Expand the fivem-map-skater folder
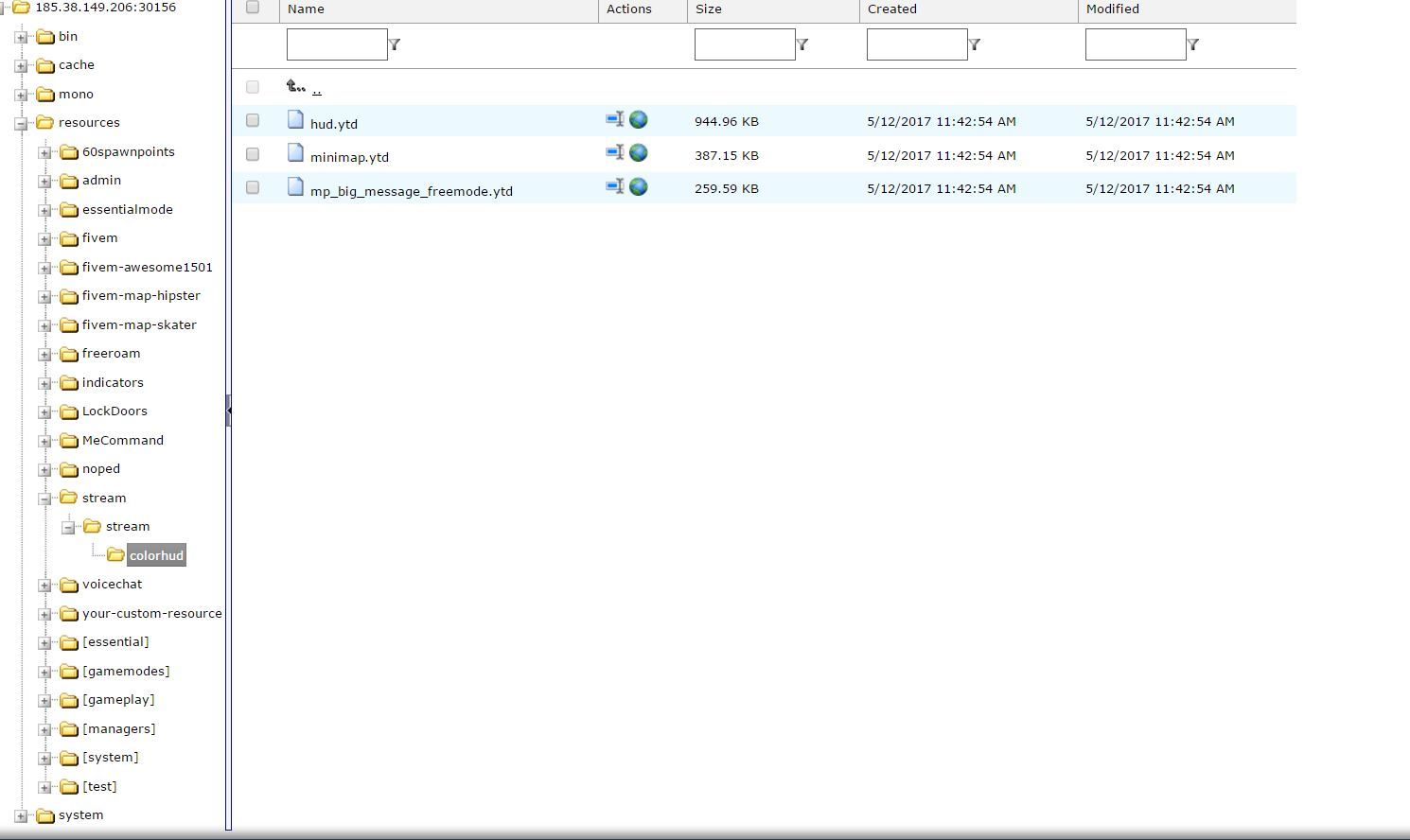This screenshot has width=1410, height=840. click(44, 326)
